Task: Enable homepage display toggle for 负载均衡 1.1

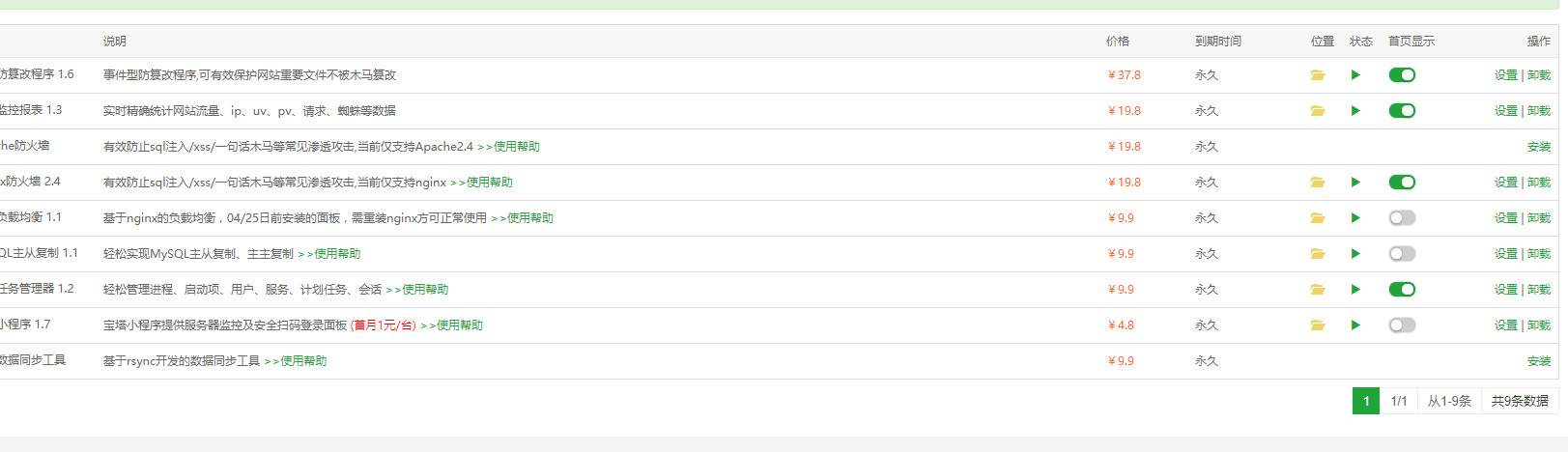Action: pyautogui.click(x=1402, y=218)
